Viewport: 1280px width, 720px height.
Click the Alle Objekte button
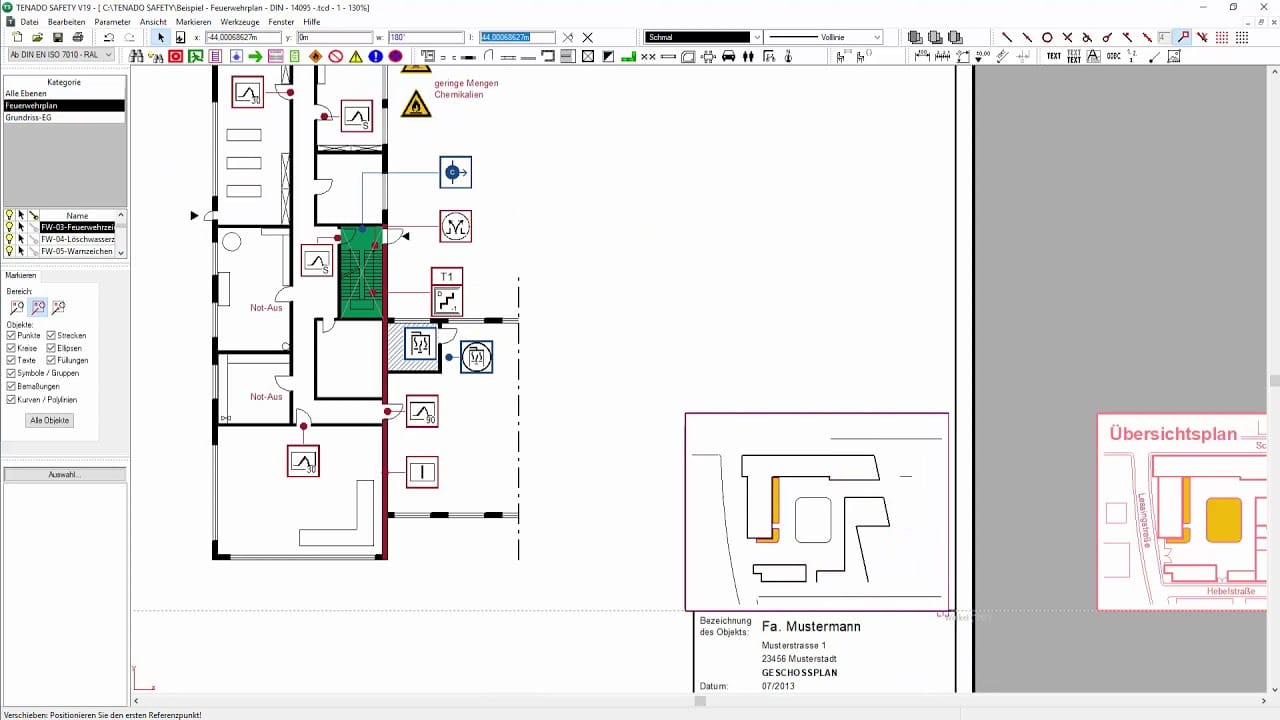click(x=49, y=420)
